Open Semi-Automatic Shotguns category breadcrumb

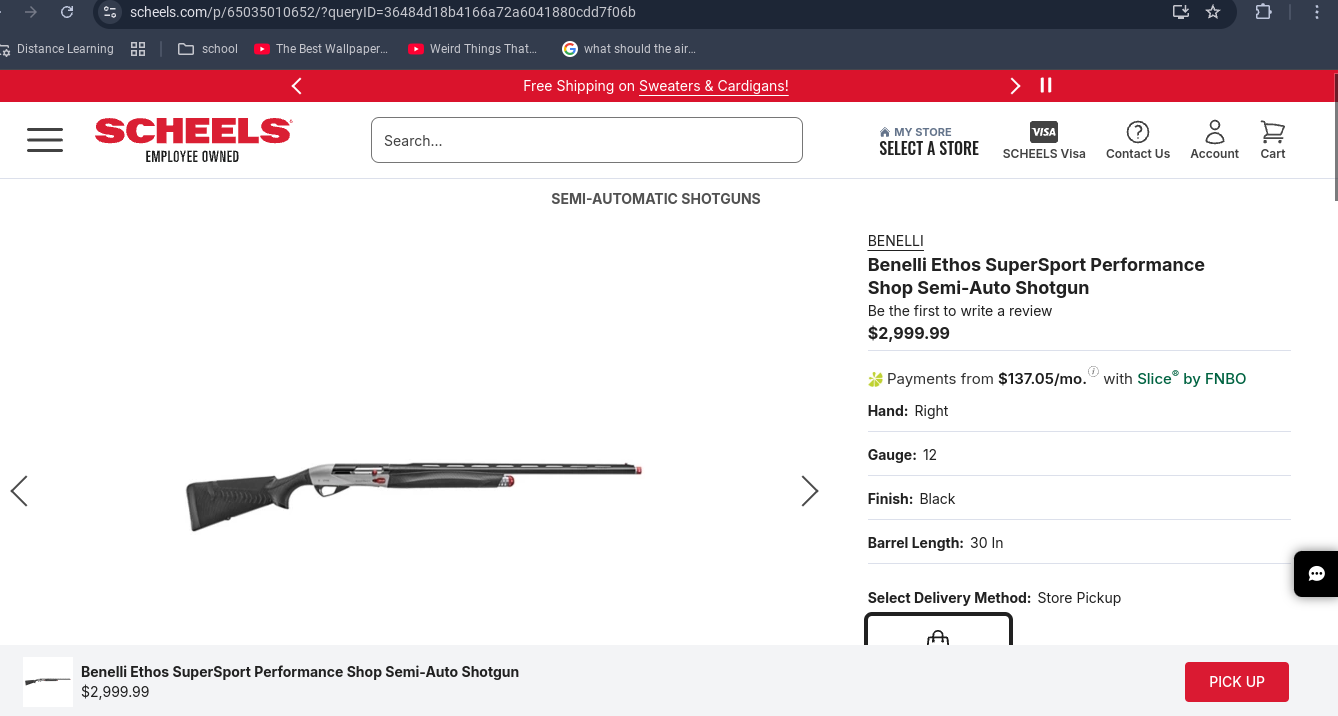[656, 199]
